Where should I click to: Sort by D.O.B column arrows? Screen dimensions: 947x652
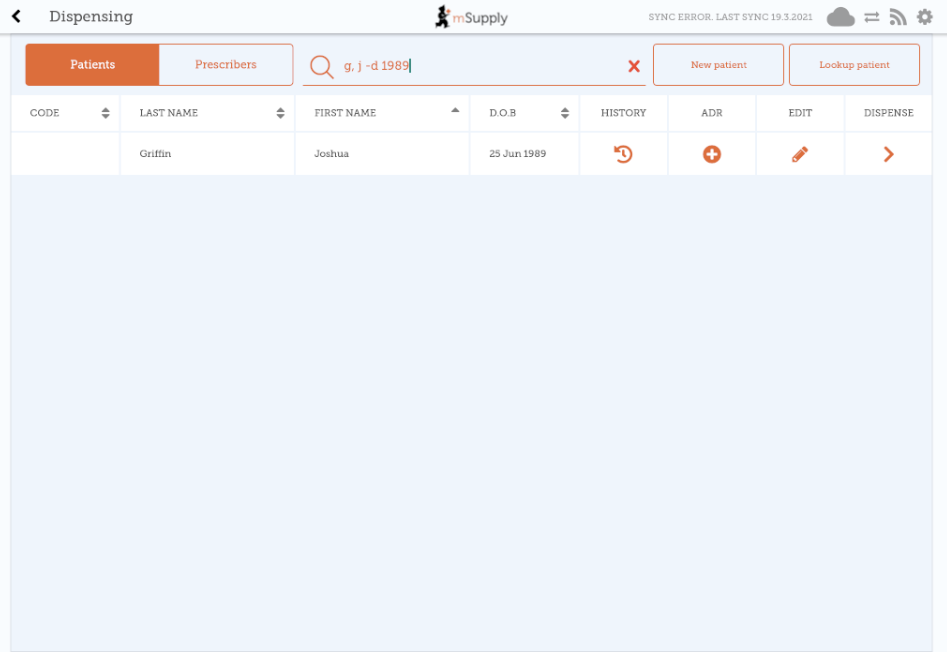pos(565,113)
